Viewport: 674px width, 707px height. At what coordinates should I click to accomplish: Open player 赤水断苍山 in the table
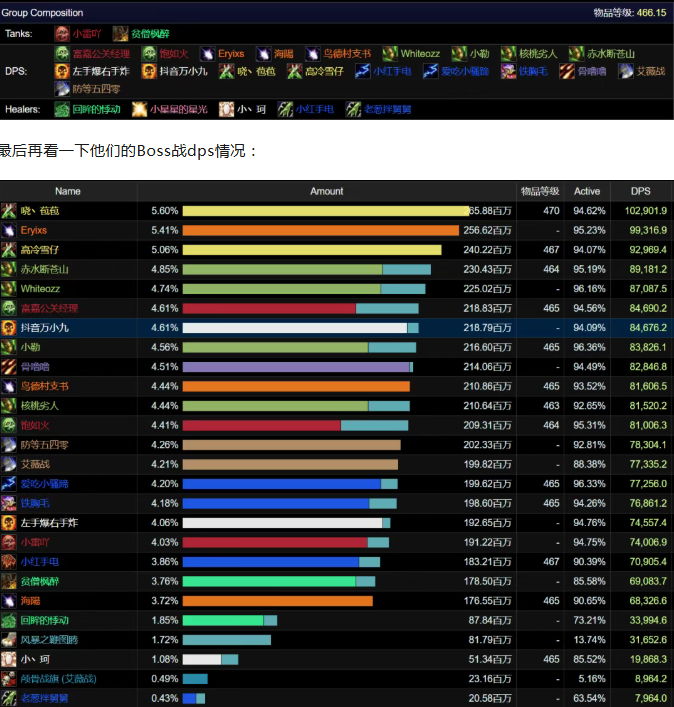46,269
